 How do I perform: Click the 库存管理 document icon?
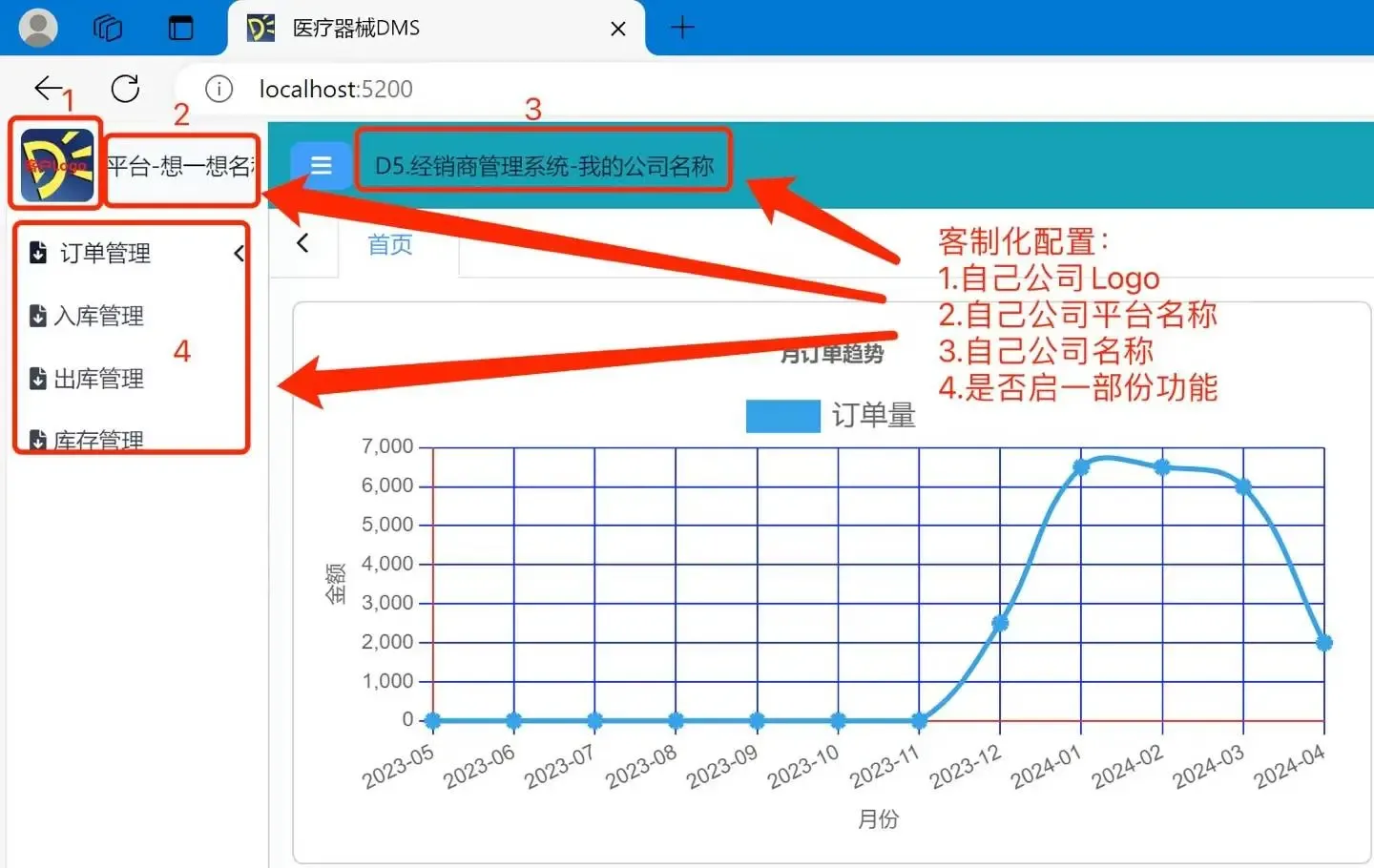38,440
